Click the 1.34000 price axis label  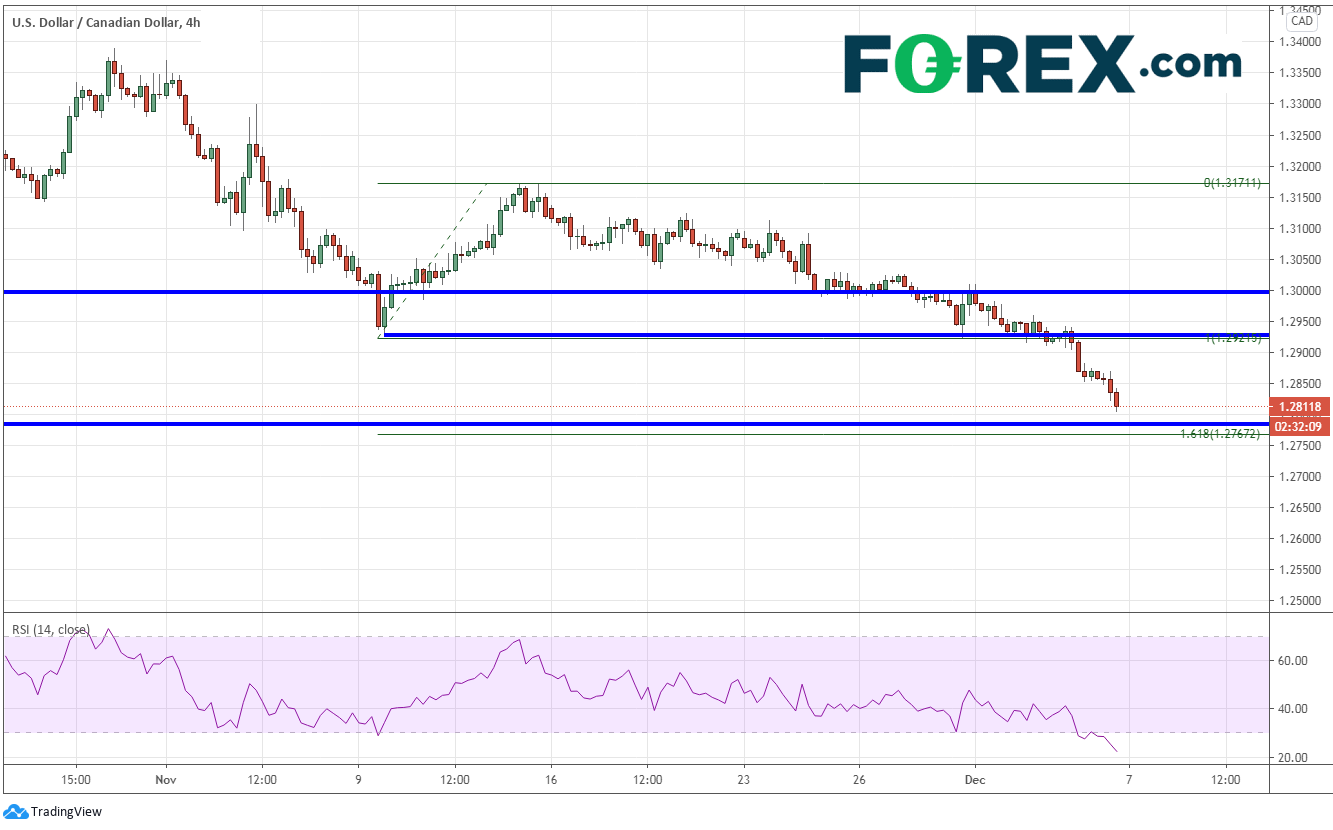(x=1300, y=42)
